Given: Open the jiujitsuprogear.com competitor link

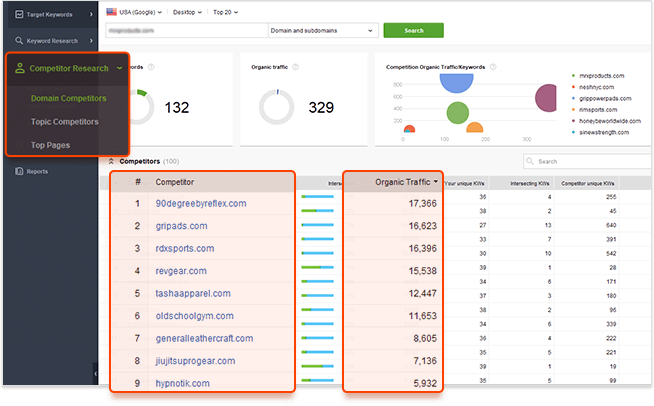Looking at the screenshot, I should point(195,361).
